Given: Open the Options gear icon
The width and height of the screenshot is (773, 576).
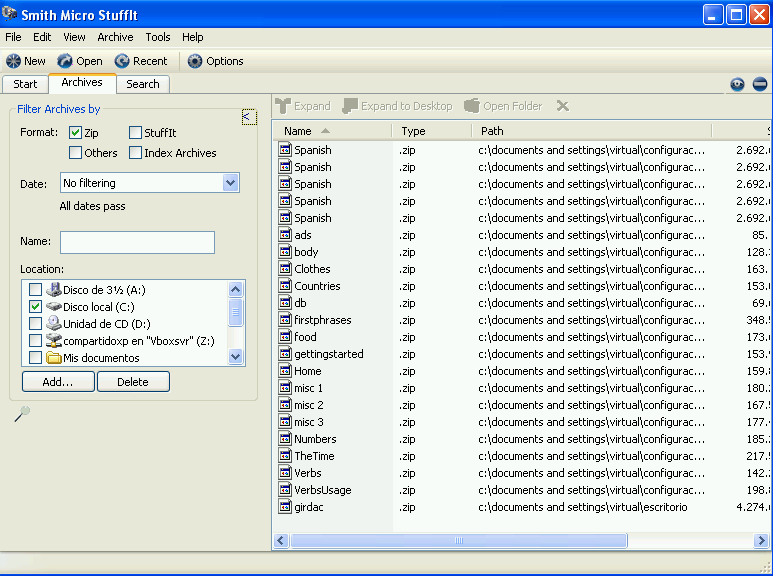Looking at the screenshot, I should click(195, 61).
